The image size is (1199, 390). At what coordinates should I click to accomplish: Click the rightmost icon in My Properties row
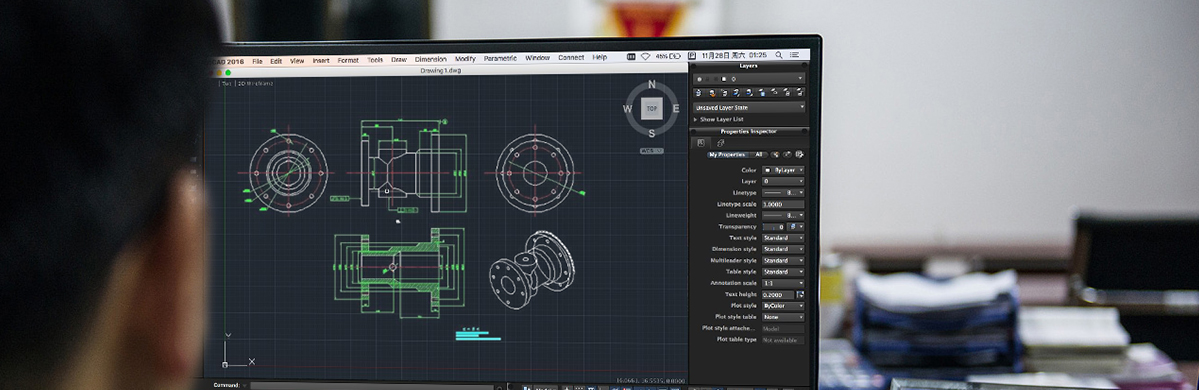point(799,154)
